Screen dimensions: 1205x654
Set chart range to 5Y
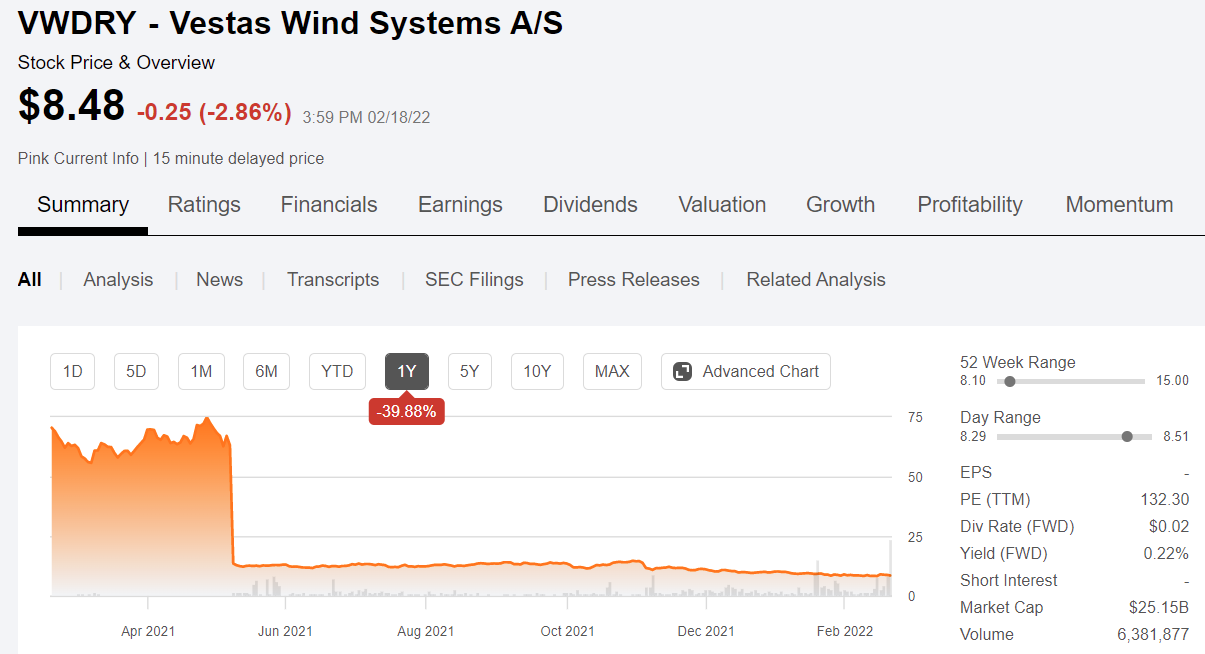[x=470, y=371]
